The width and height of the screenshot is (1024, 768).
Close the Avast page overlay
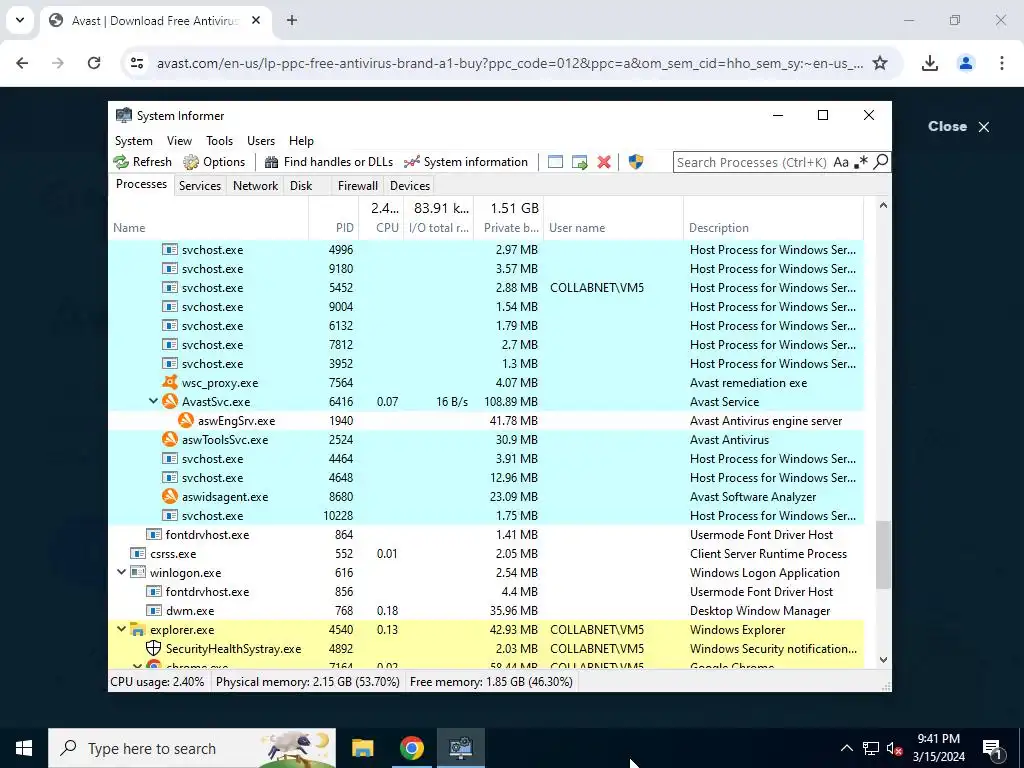pyautogui.click(x=958, y=127)
